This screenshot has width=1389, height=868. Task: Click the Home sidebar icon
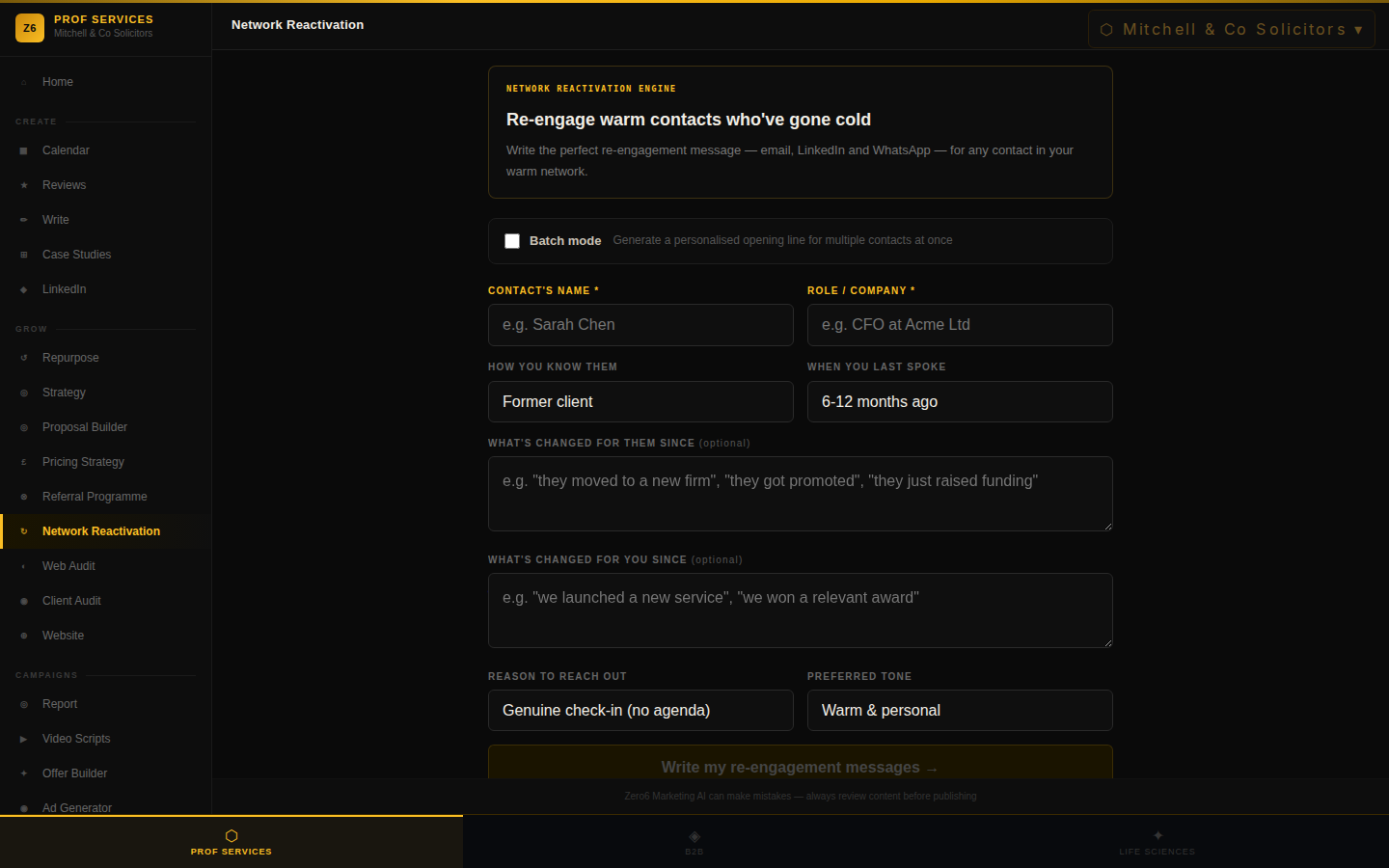pos(23,83)
